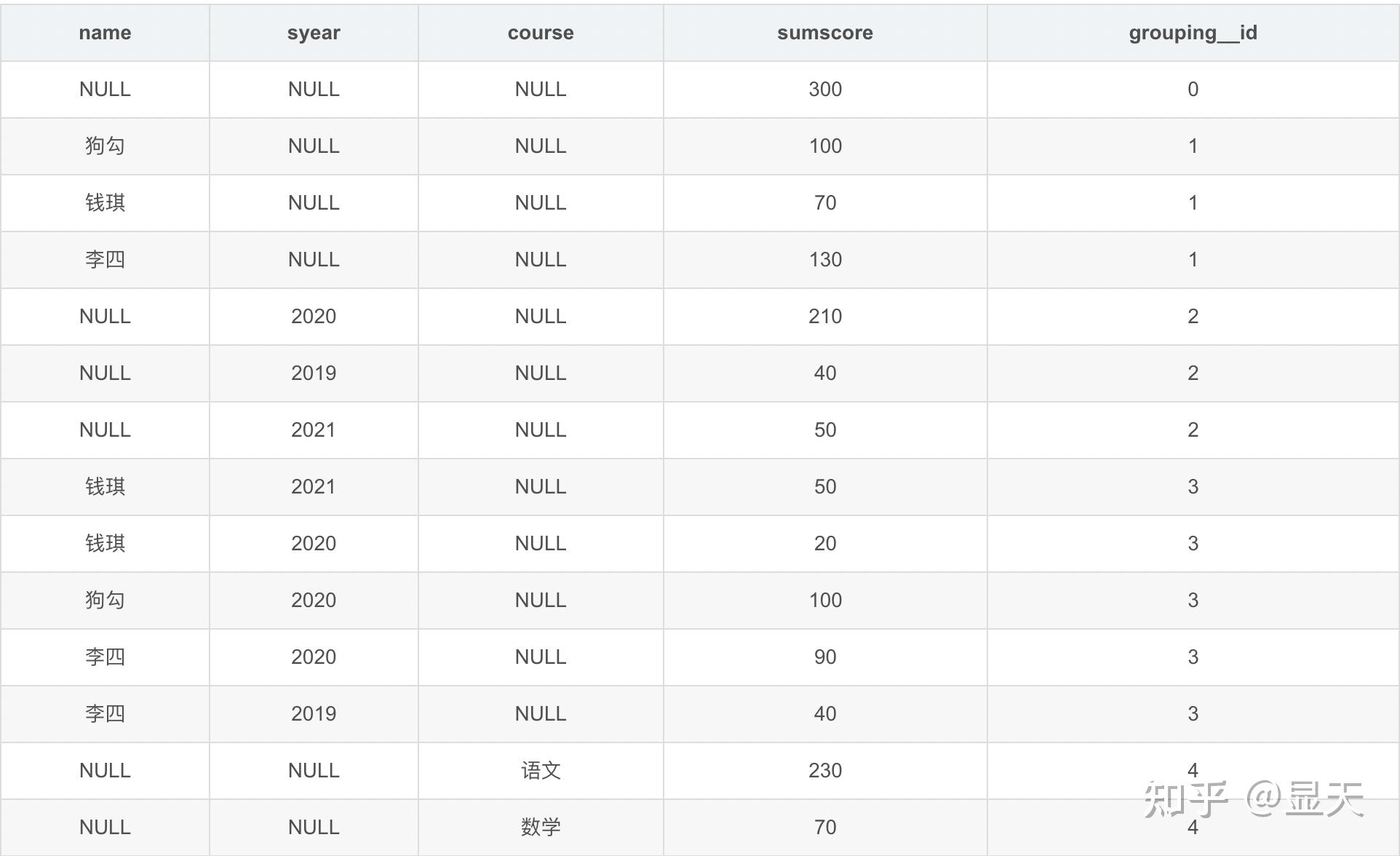Select 2021 in the row with NULL name
The width and height of the screenshot is (1400, 856).
click(314, 430)
